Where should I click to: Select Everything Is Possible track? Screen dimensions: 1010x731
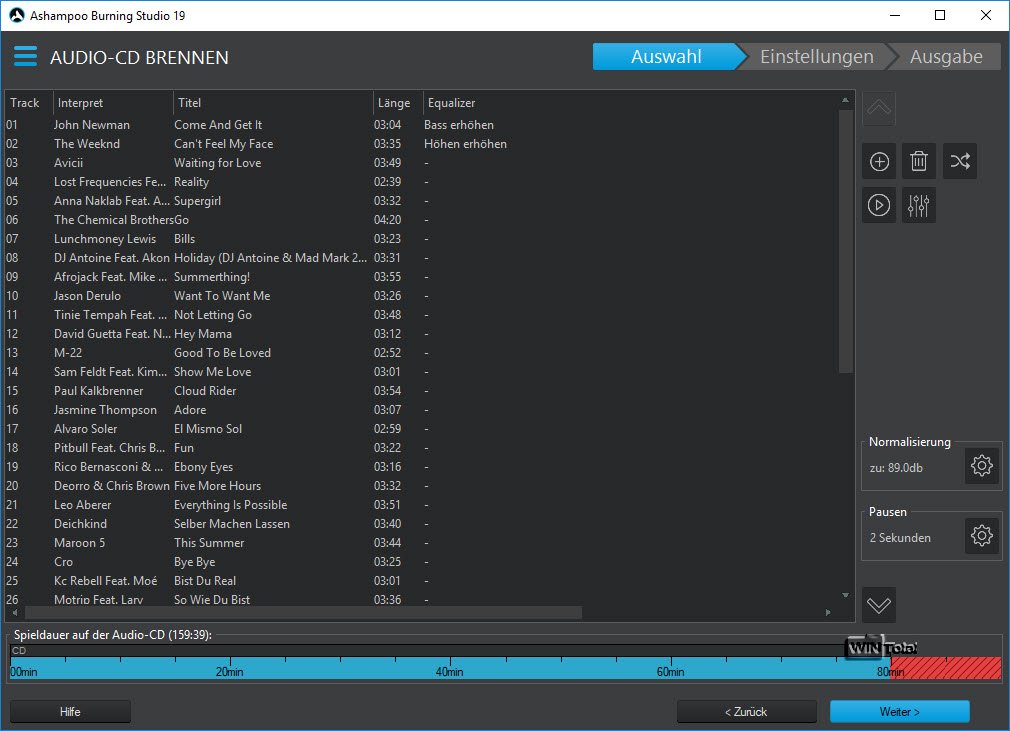(x=422, y=505)
